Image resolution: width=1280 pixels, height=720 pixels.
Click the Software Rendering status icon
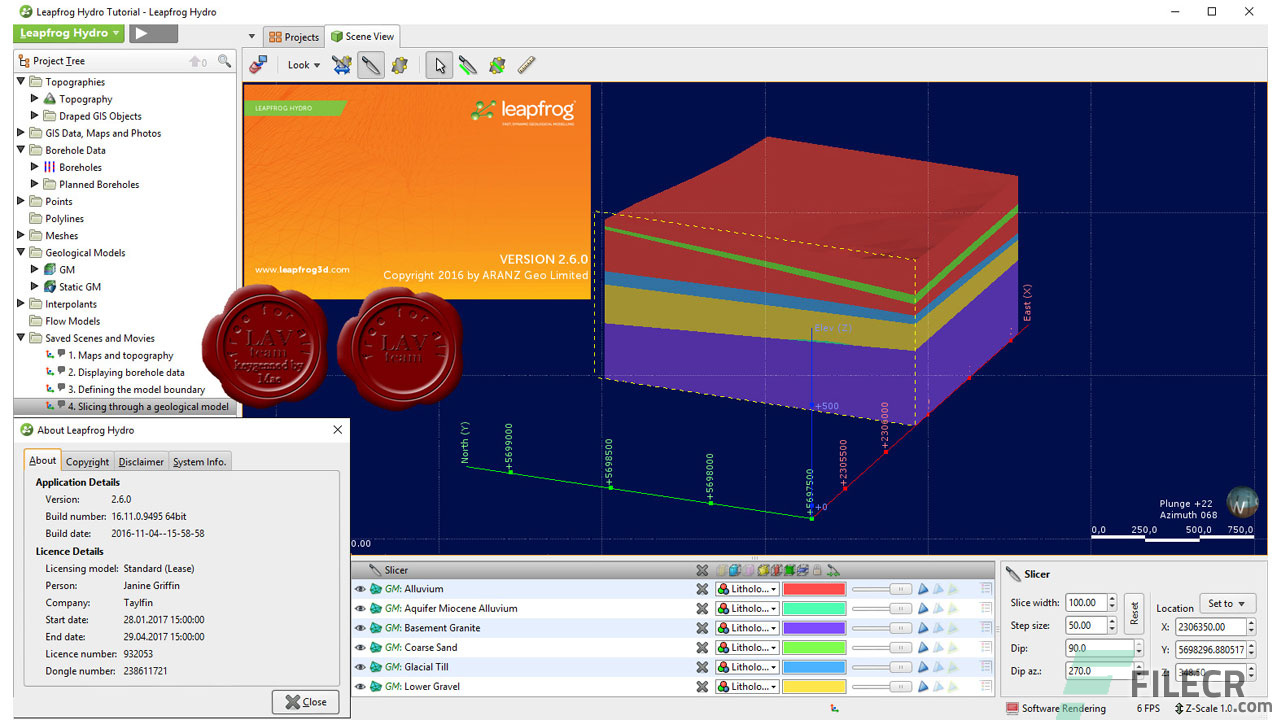pyautogui.click(x=1012, y=709)
